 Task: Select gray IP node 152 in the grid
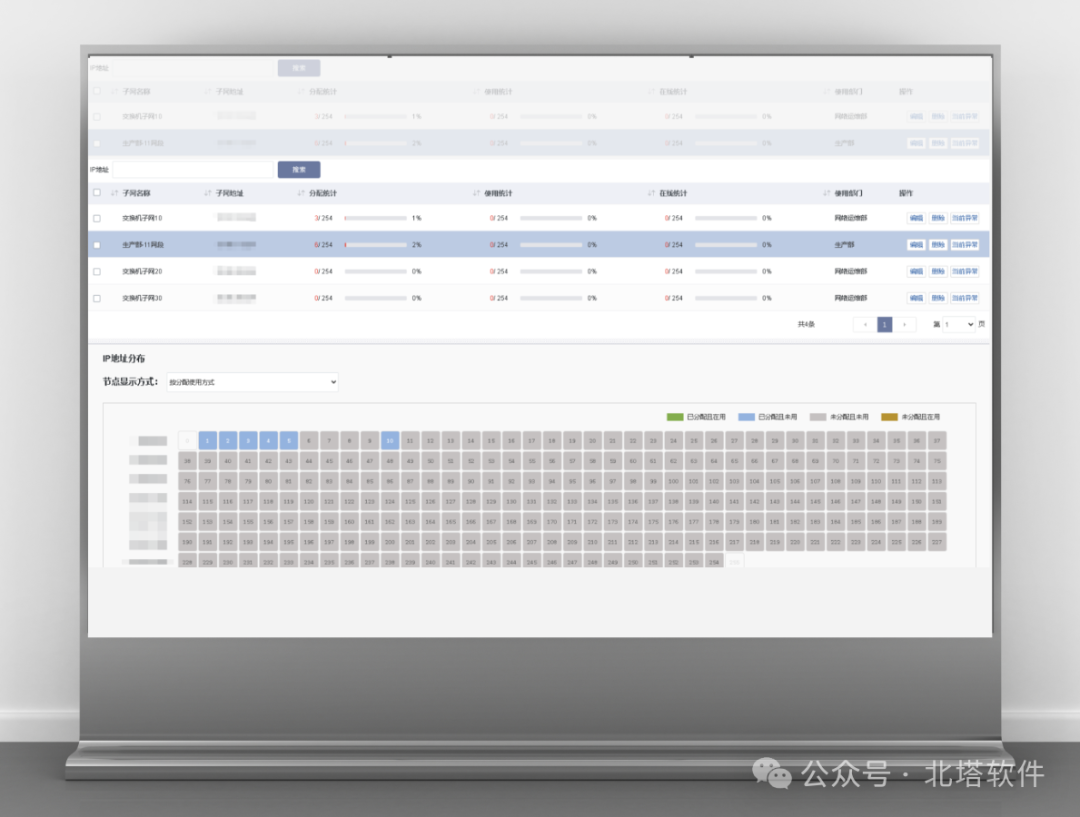(x=187, y=522)
